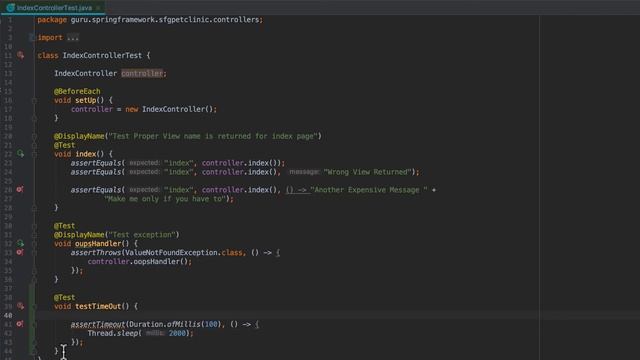Click the first assertEquals call on line 23
This screenshot has width=640, height=360.
point(96,163)
